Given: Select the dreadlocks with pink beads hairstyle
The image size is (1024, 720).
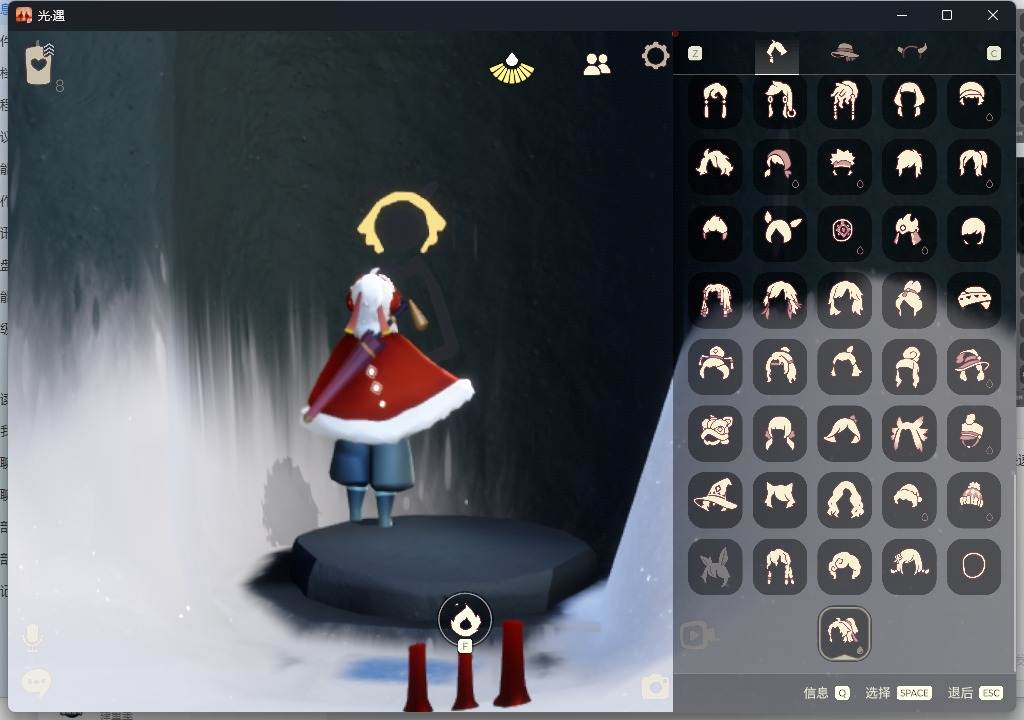Looking at the screenshot, I should pyautogui.click(x=715, y=300).
